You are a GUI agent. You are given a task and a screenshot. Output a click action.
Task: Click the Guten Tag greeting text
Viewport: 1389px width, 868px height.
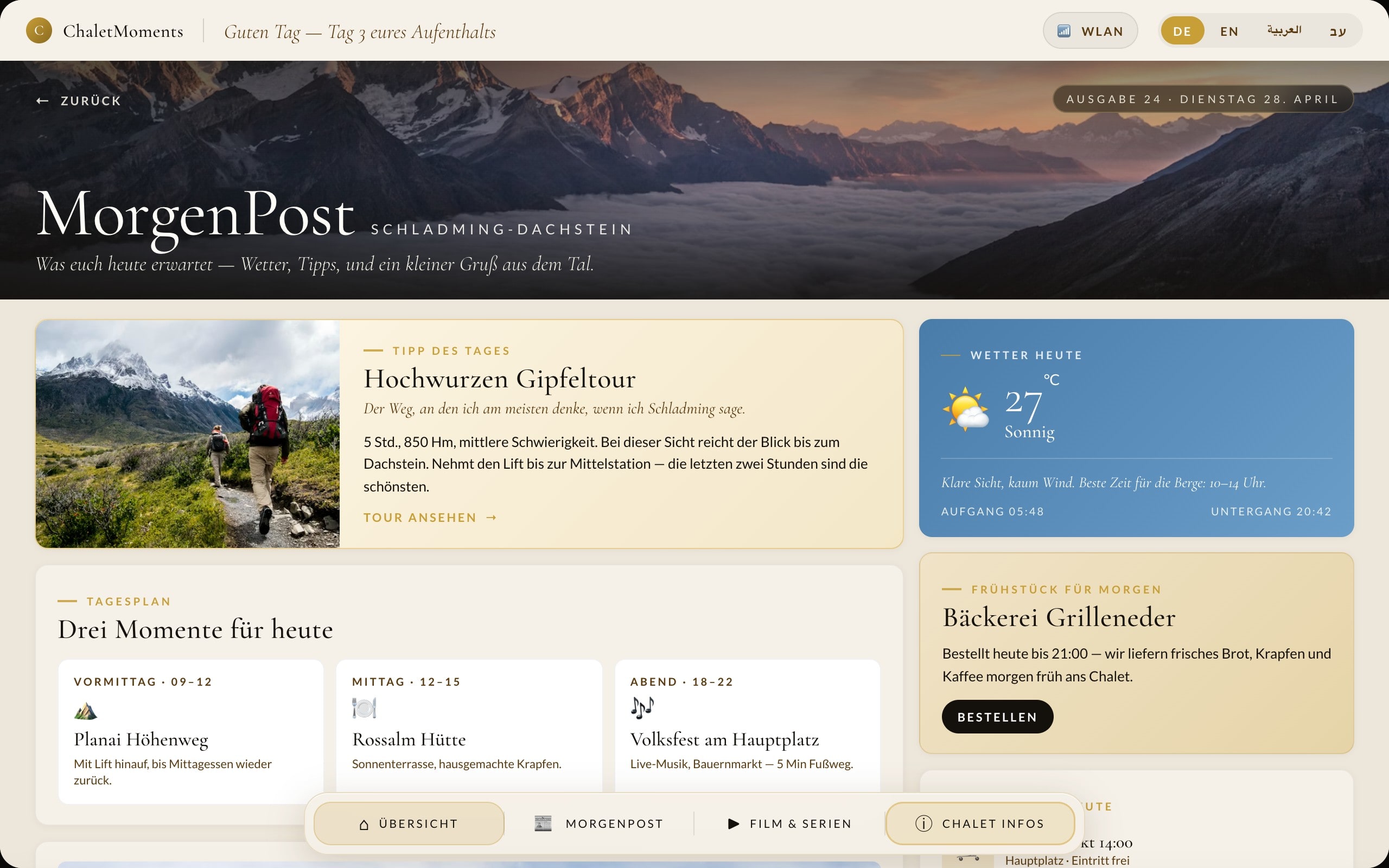pyautogui.click(x=360, y=32)
